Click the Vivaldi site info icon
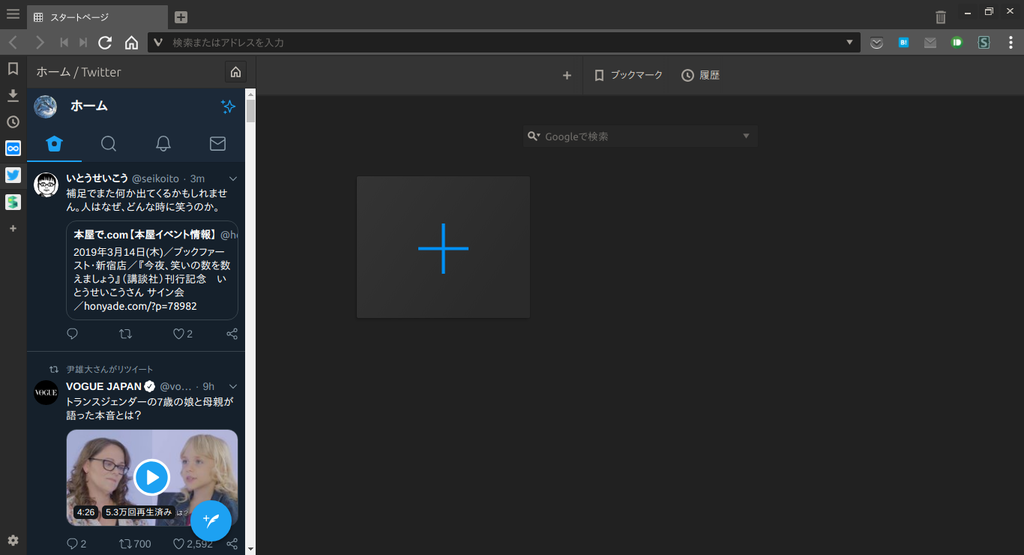This screenshot has width=1024, height=555. 157,42
